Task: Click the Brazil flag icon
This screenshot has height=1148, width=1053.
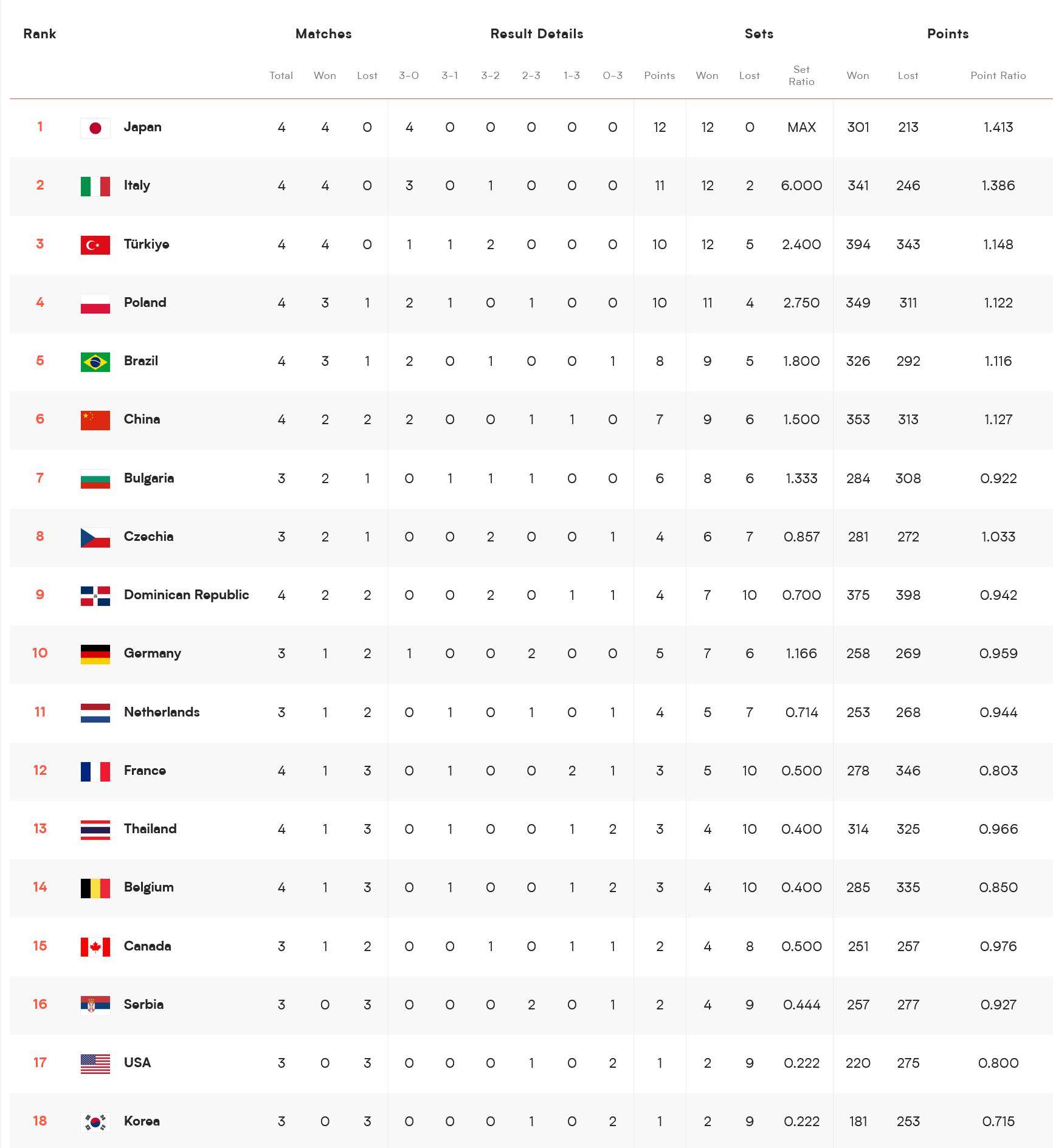Action: pyautogui.click(x=95, y=362)
